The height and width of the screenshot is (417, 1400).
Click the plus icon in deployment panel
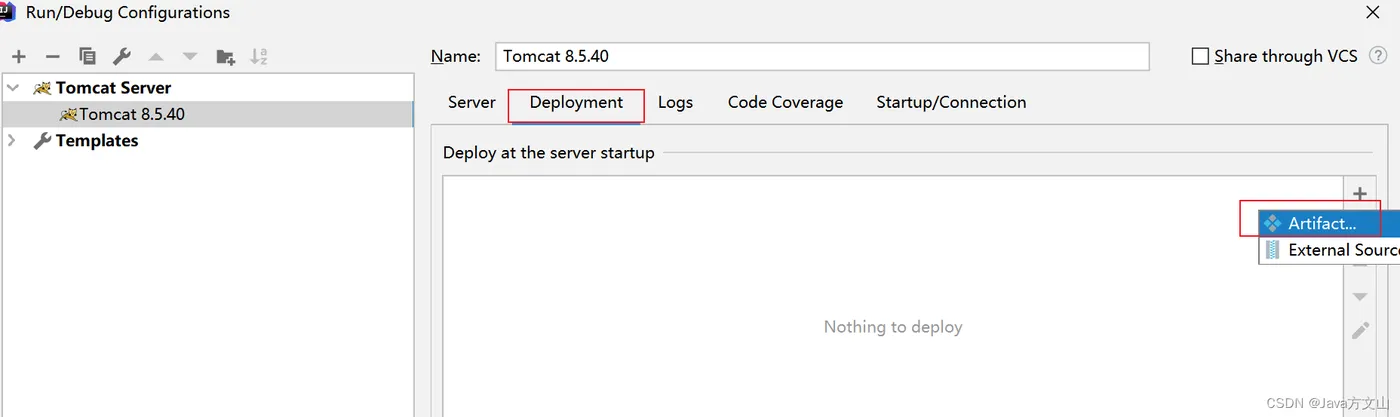1359,194
